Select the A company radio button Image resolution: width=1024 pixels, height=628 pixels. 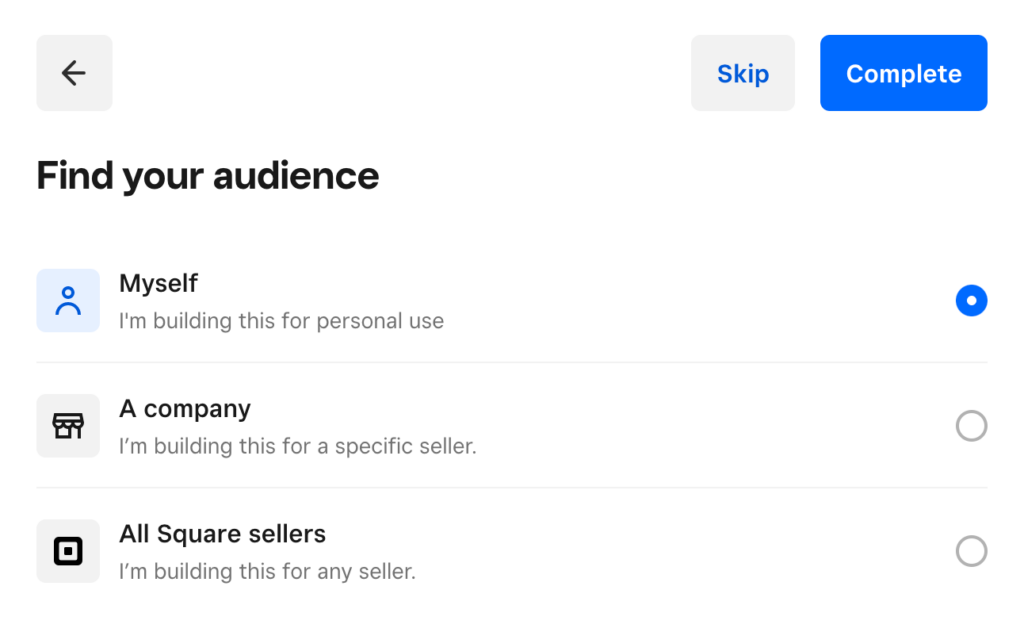(971, 426)
